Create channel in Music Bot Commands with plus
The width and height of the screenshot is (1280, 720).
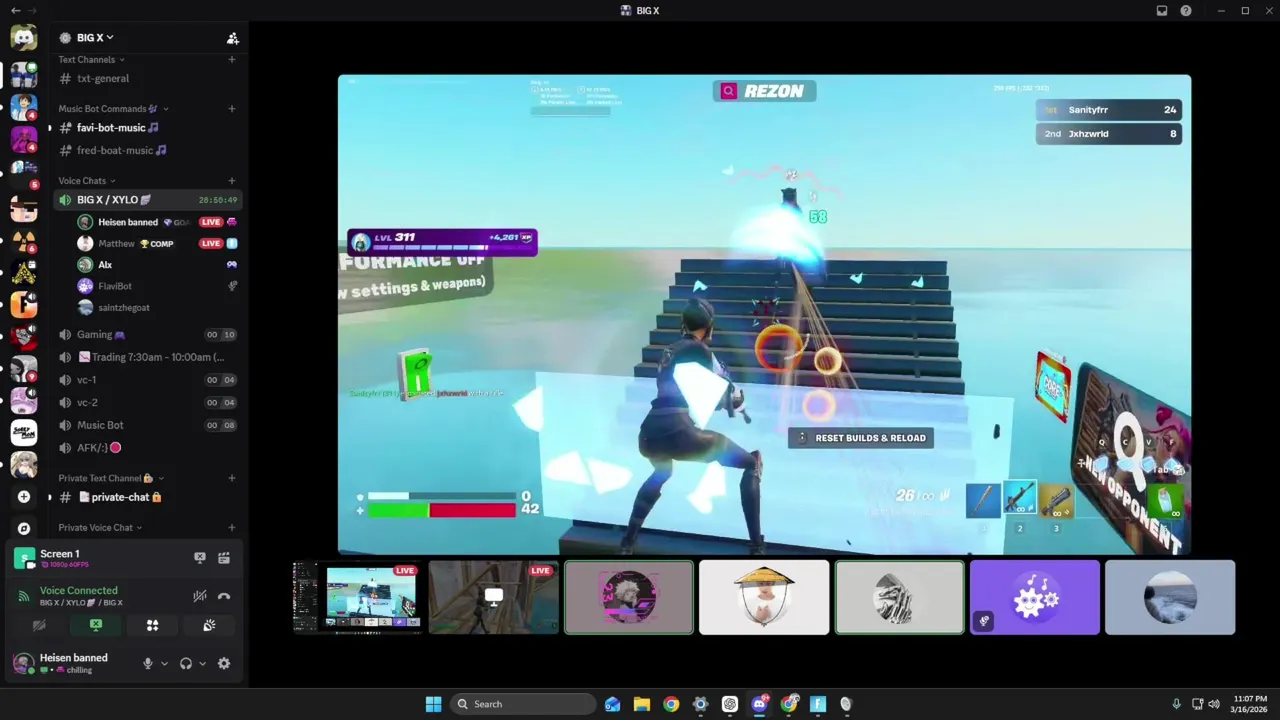[232, 109]
